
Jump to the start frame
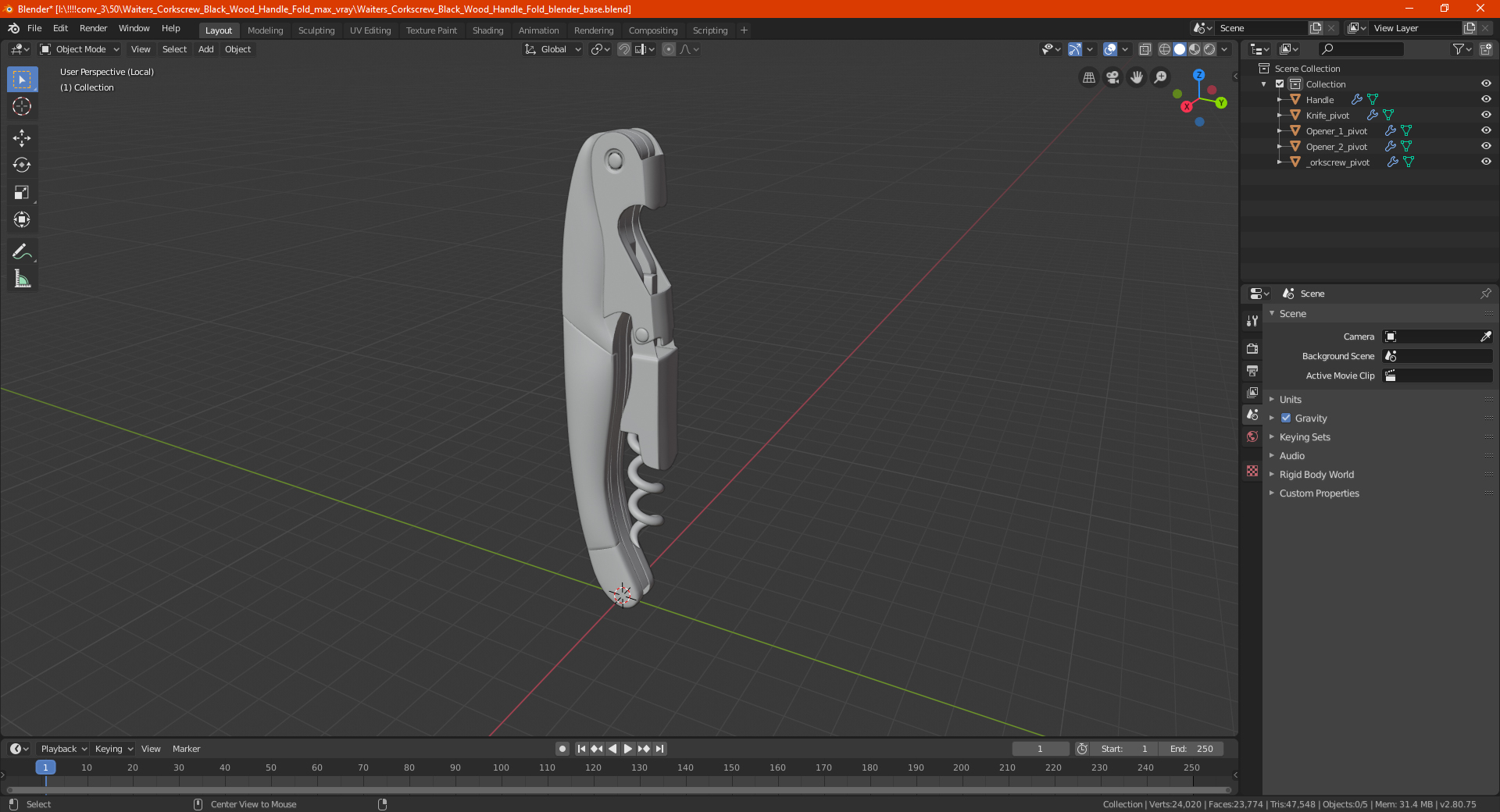click(581, 749)
